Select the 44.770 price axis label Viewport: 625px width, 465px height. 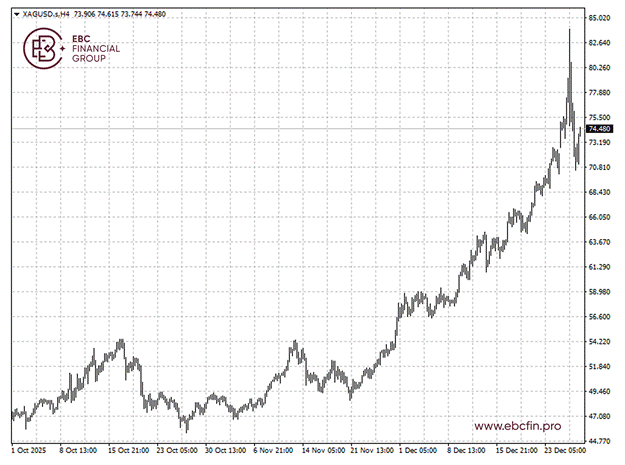599,441
